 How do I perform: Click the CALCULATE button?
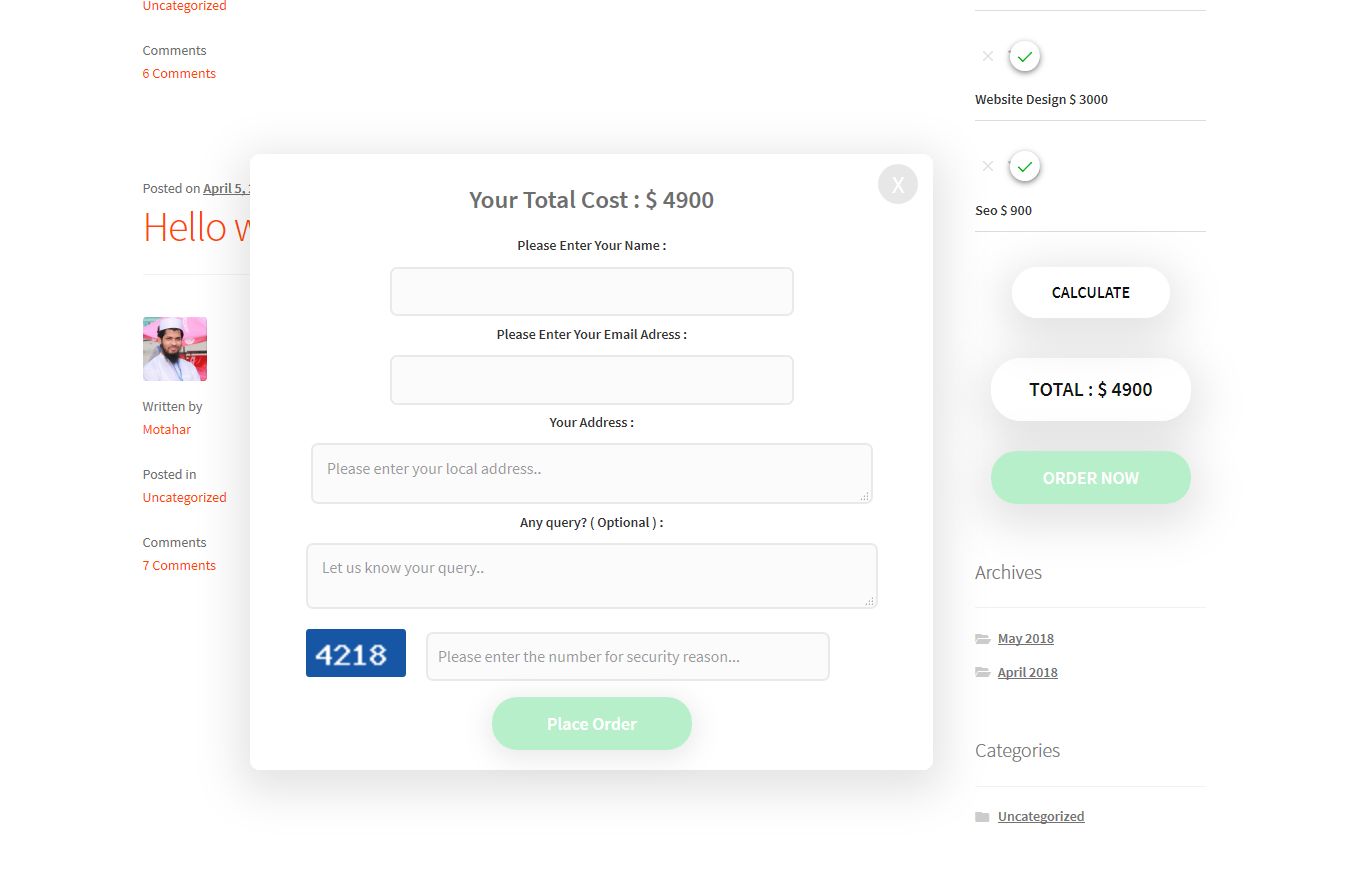pyautogui.click(x=1091, y=293)
